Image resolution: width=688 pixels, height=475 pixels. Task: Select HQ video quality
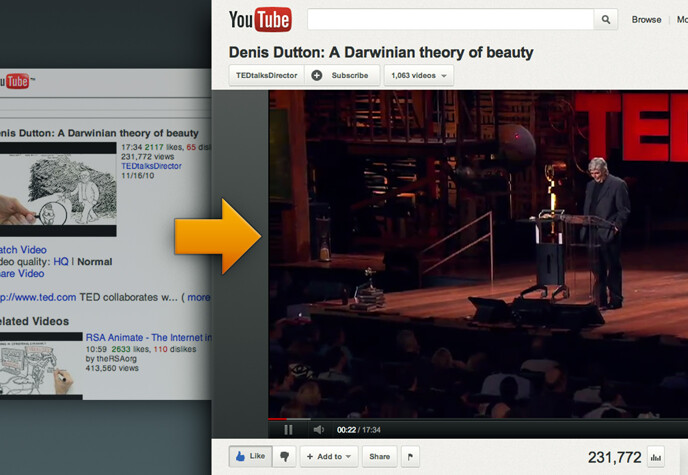[x=61, y=262]
